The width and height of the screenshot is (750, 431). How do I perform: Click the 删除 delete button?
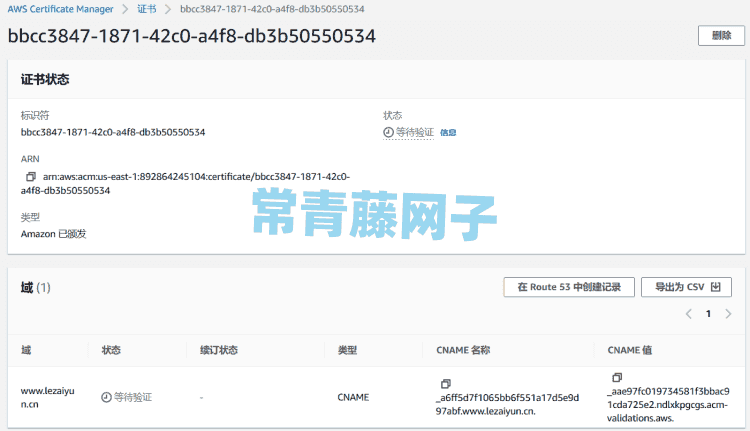pyautogui.click(x=721, y=35)
